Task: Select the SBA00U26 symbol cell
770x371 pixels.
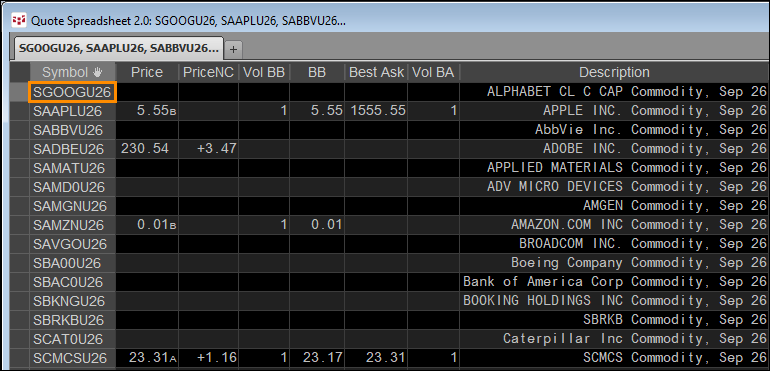Action: click(72, 263)
